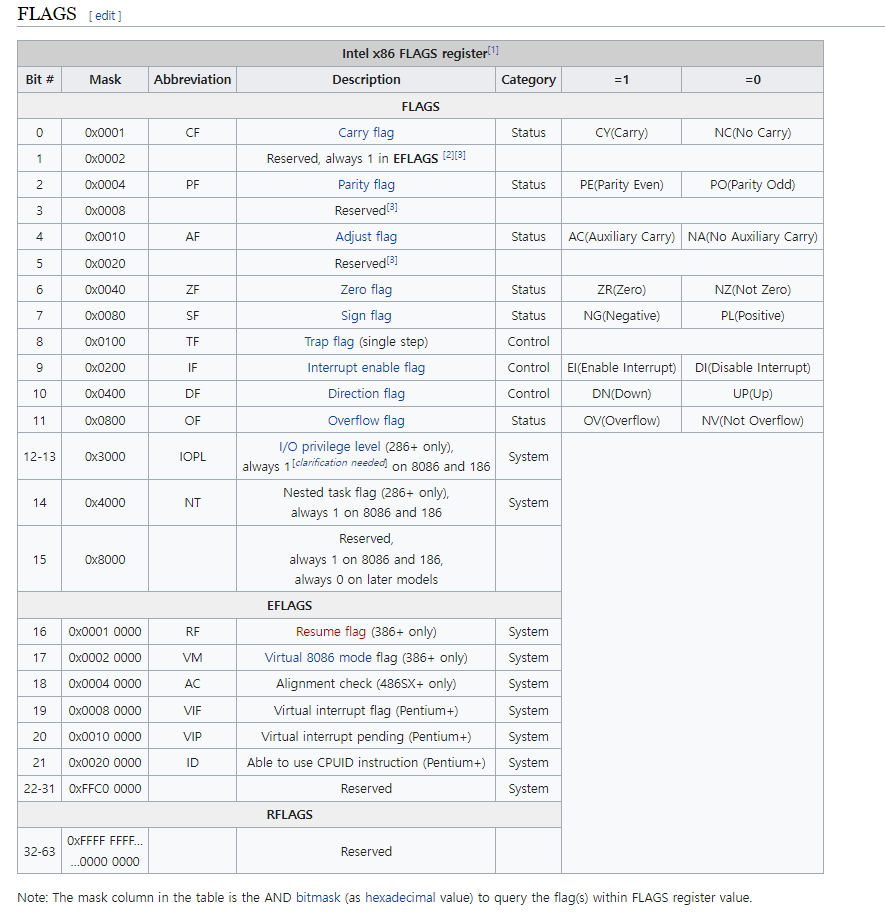This screenshot has width=885, height=920.
Task: Select the Mask column header
Action: click(105, 80)
